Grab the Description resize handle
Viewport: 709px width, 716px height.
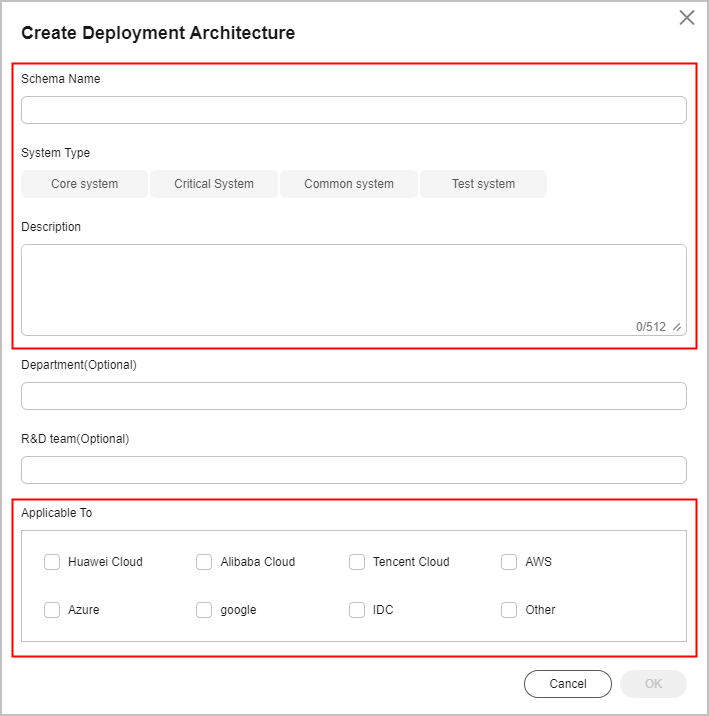pos(677,327)
